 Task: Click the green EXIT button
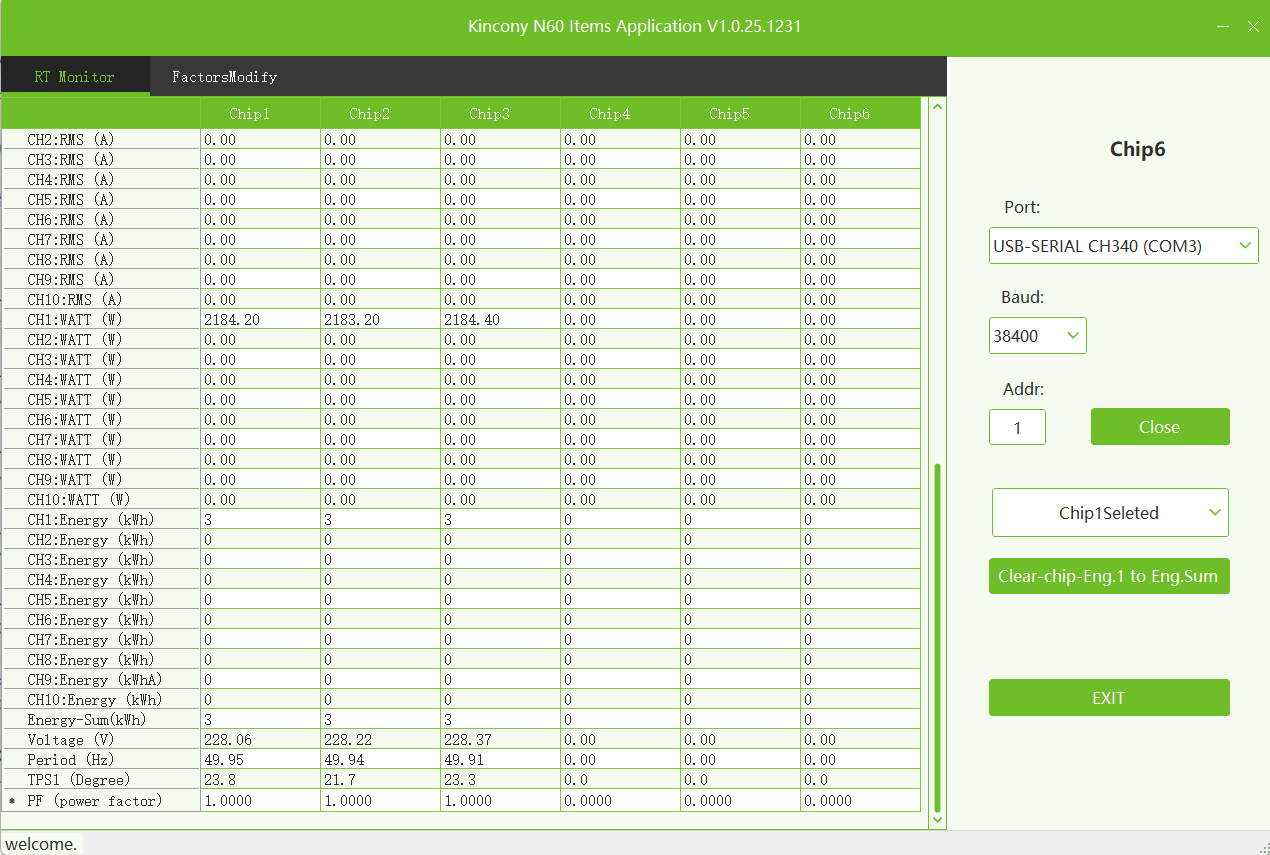pyautogui.click(x=1109, y=698)
